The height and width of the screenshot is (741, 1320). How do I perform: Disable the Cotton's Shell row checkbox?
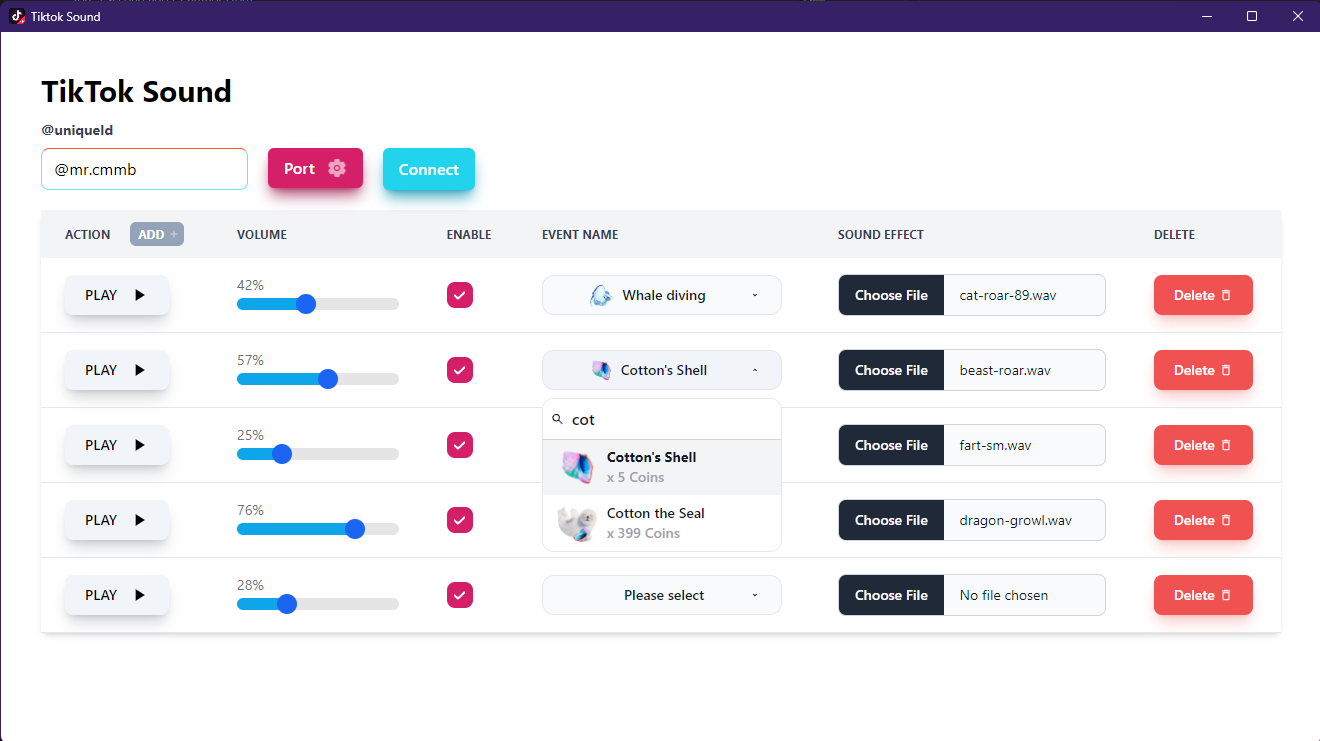[x=460, y=370]
